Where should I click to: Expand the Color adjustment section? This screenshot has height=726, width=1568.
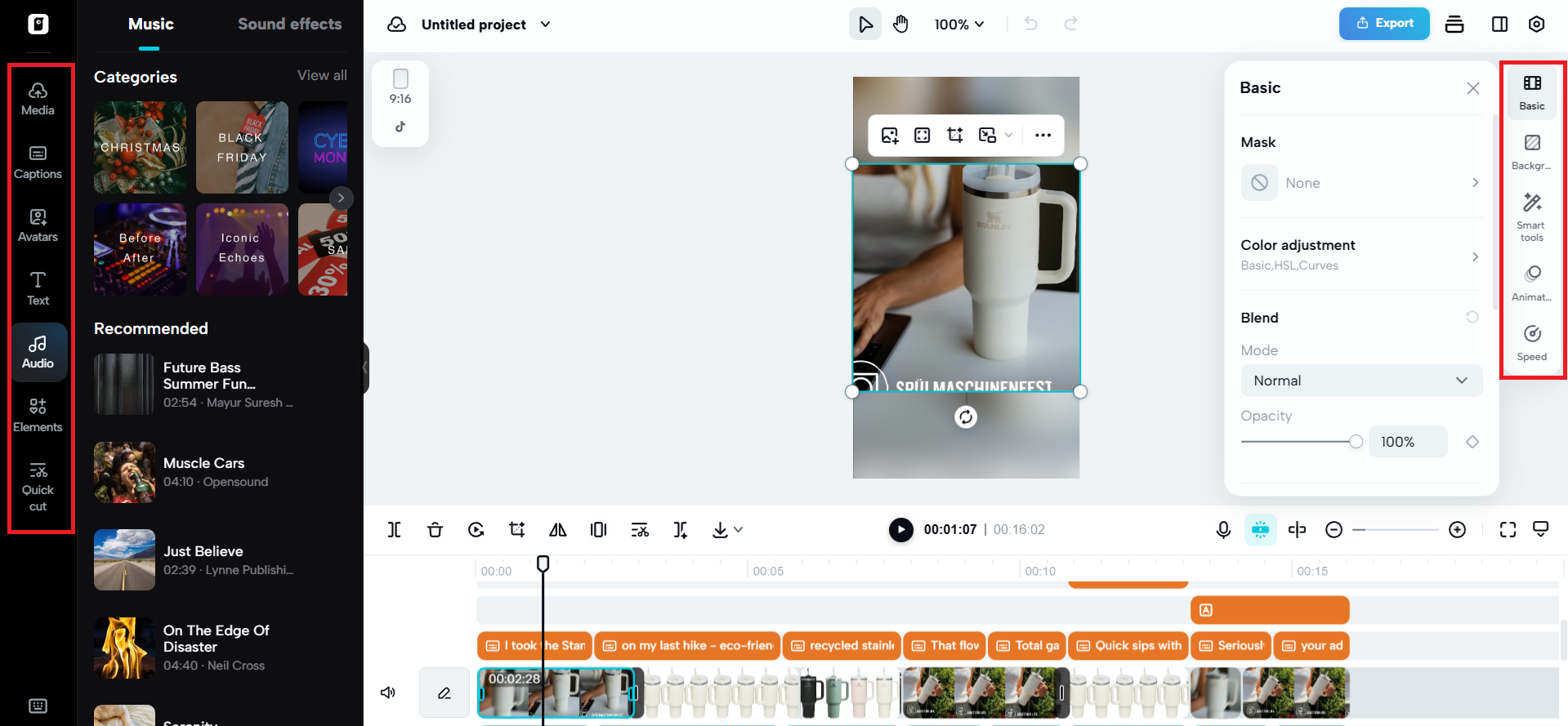coord(1360,255)
